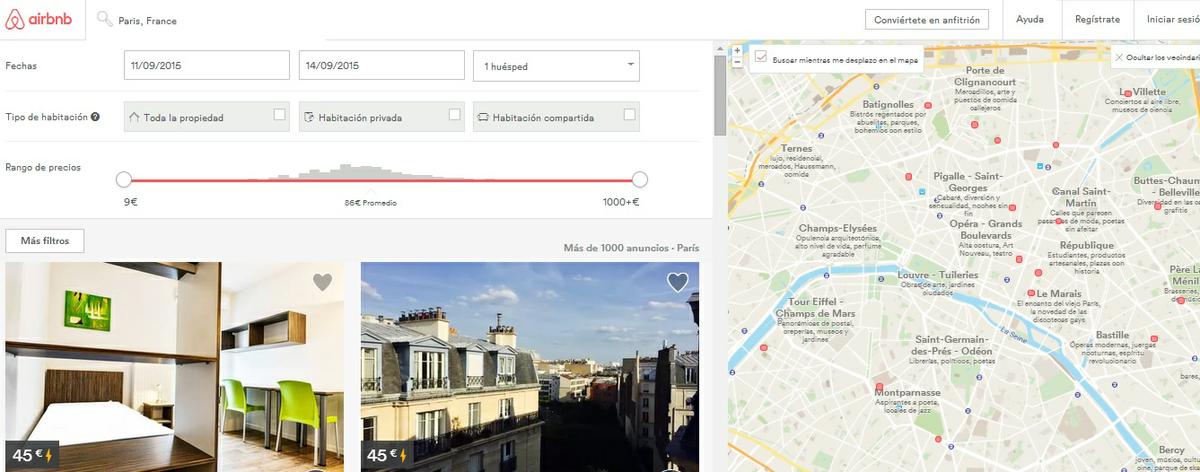Click the Pigalle - Saint-Georges label
Viewport: 1200px width, 472px height.
[967, 182]
